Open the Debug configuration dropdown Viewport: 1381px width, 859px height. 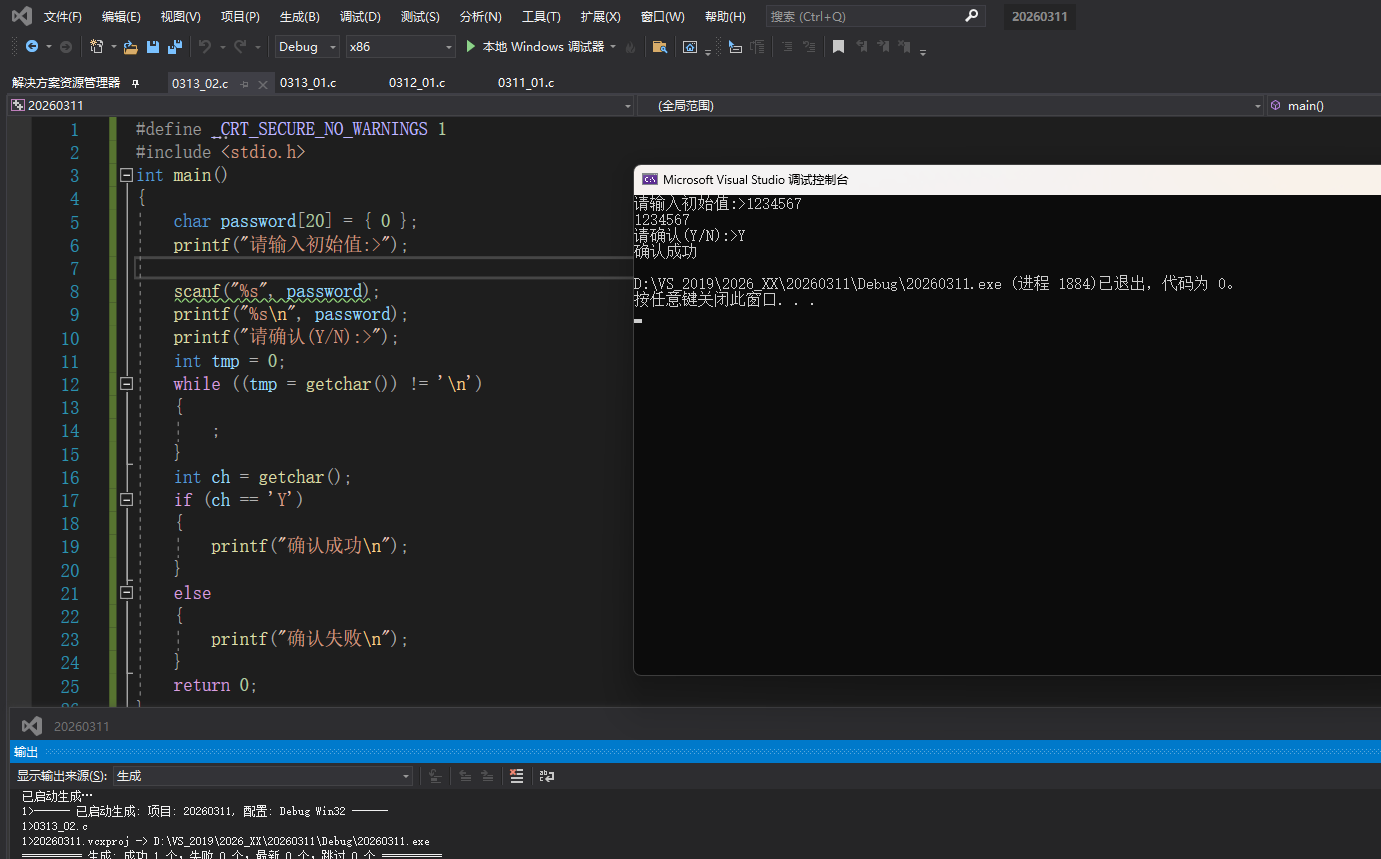click(x=307, y=47)
